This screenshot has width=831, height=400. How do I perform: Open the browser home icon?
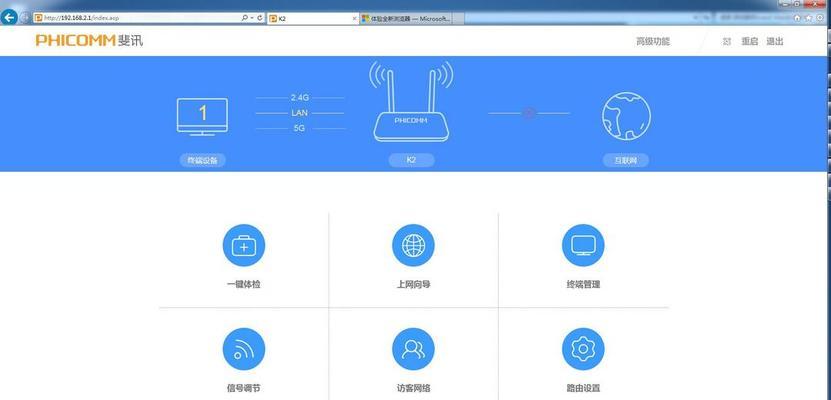point(797,17)
